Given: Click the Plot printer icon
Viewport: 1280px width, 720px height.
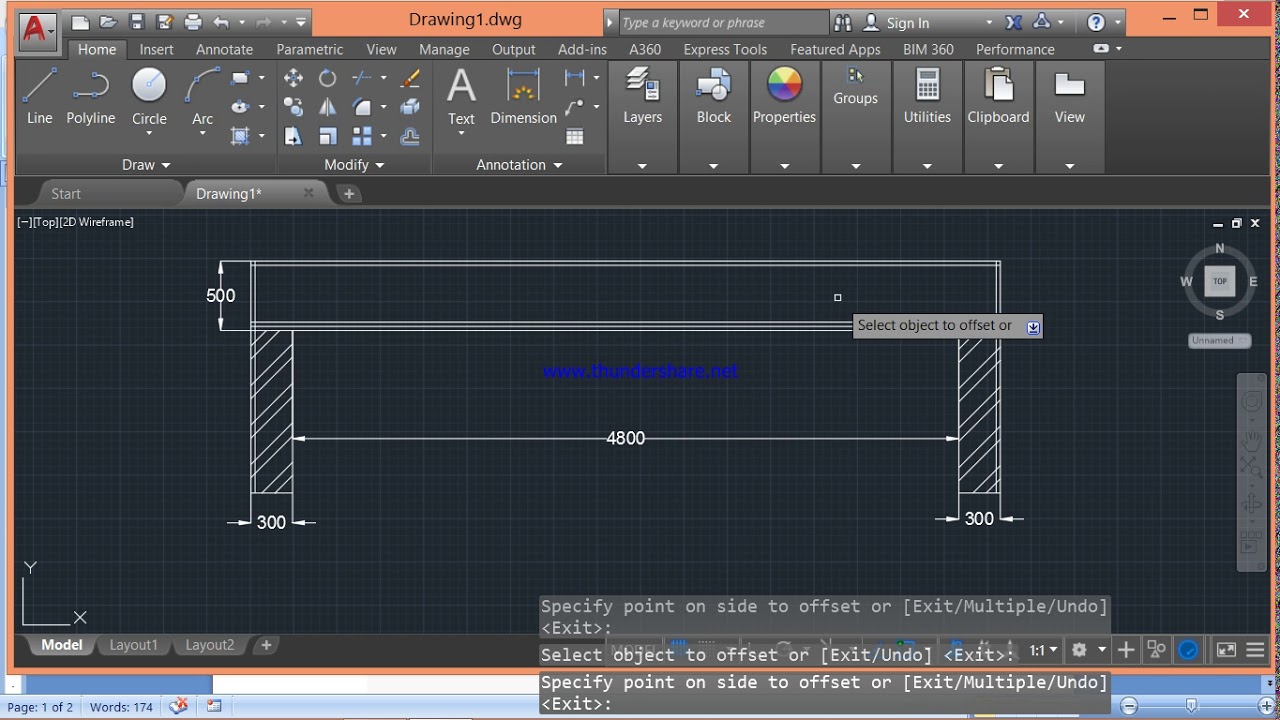Looking at the screenshot, I should coord(193,22).
